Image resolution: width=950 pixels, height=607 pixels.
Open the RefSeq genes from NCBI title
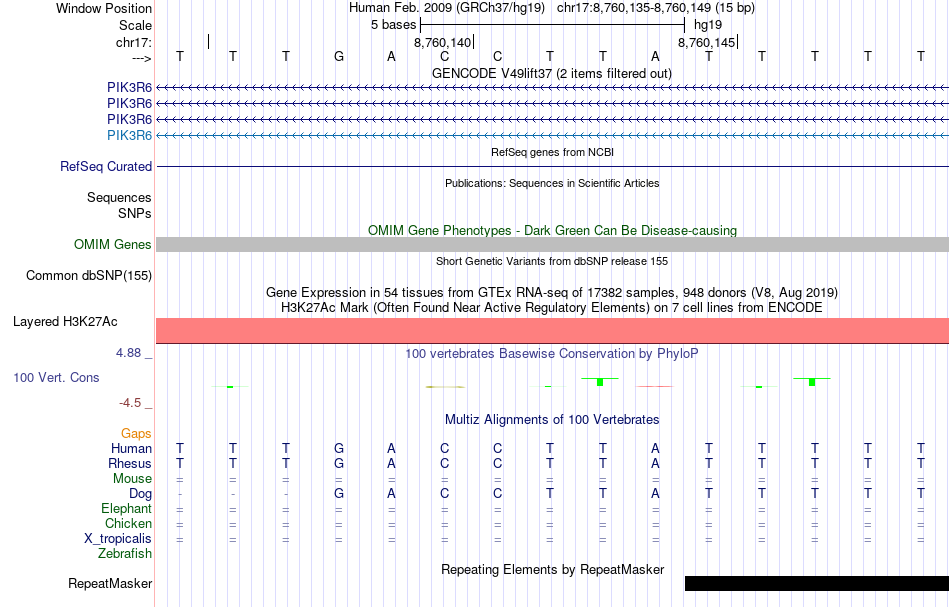tap(552, 152)
